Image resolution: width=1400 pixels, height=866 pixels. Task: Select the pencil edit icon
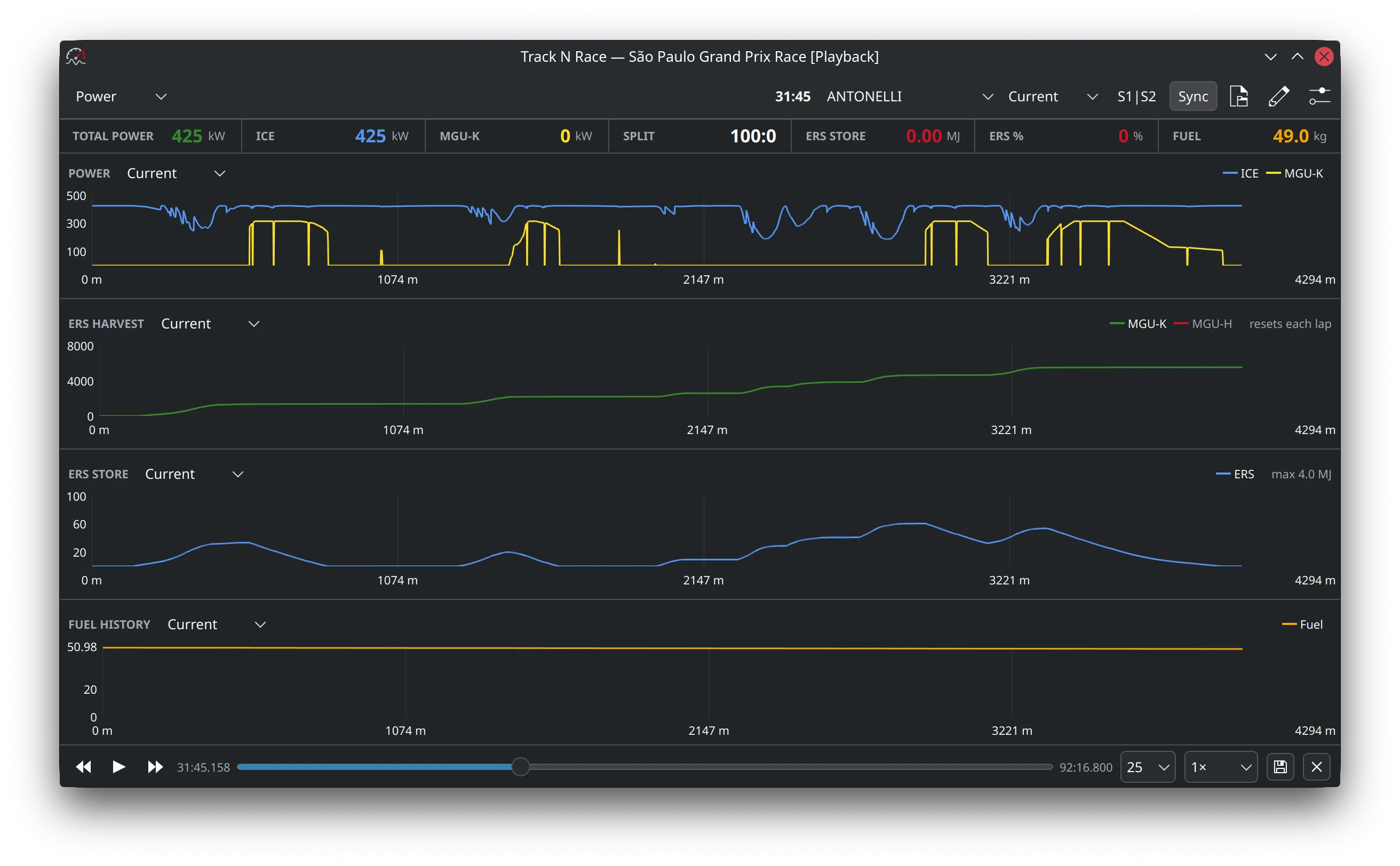coord(1278,96)
